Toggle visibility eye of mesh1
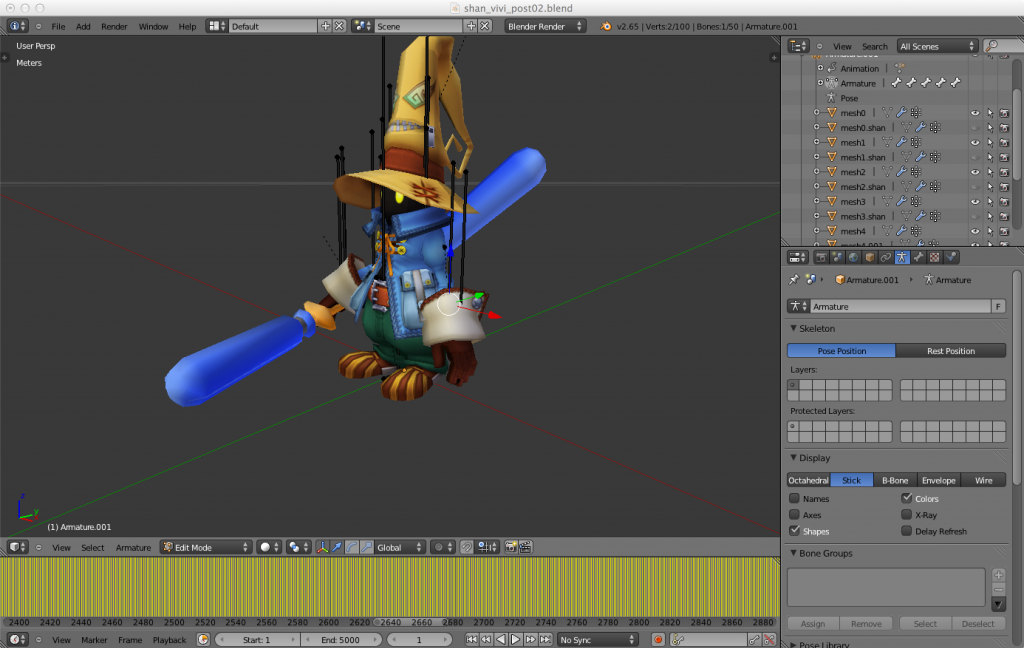 tap(975, 142)
